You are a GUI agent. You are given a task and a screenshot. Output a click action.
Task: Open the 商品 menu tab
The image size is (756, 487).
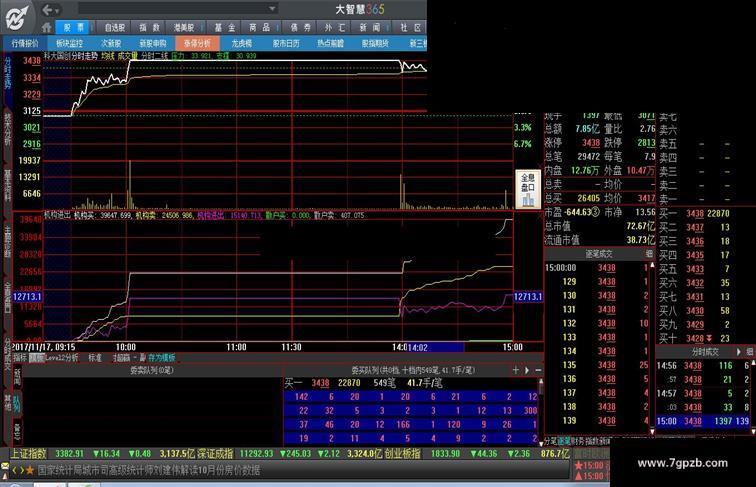coord(259,27)
